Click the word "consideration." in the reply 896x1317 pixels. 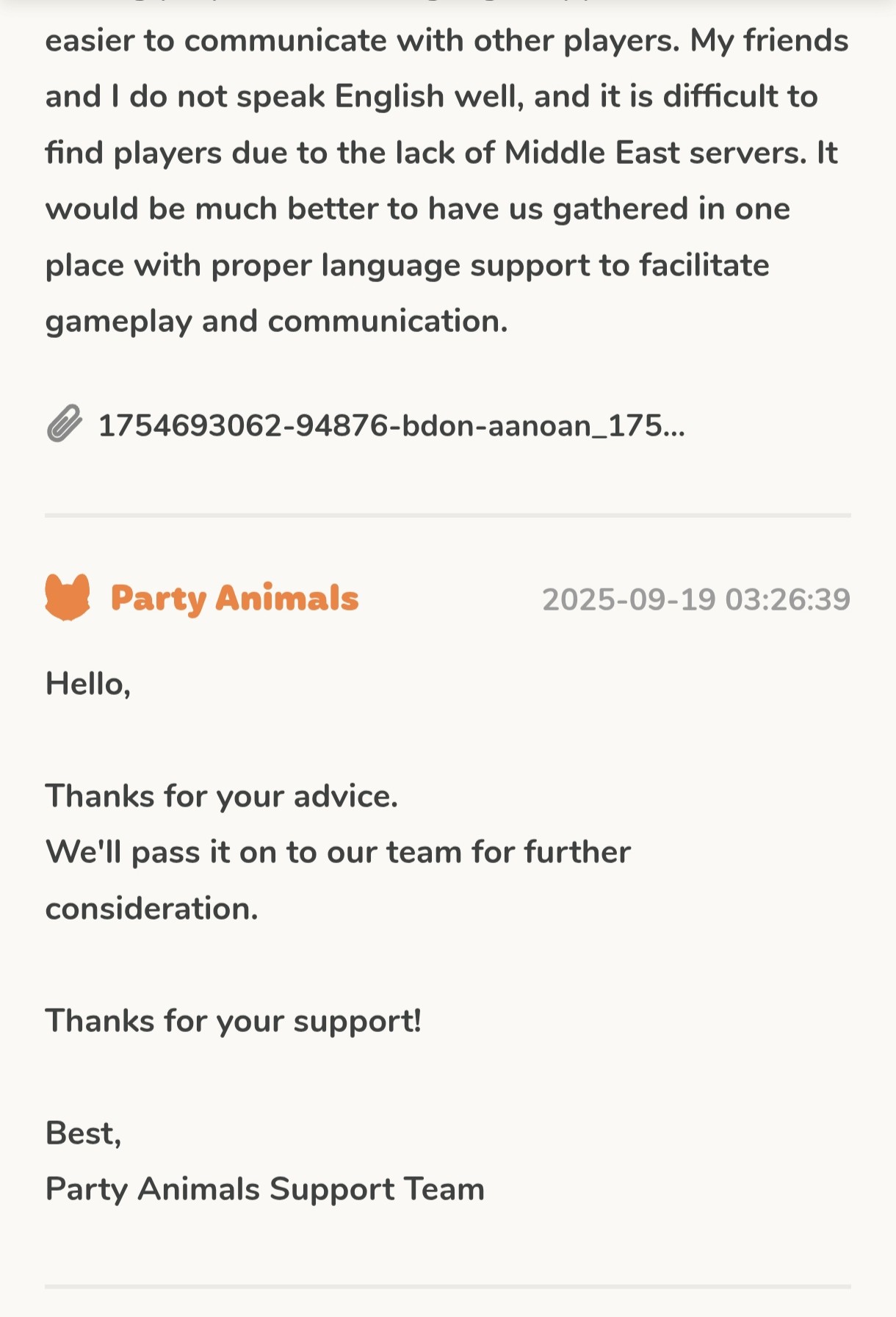(x=151, y=909)
